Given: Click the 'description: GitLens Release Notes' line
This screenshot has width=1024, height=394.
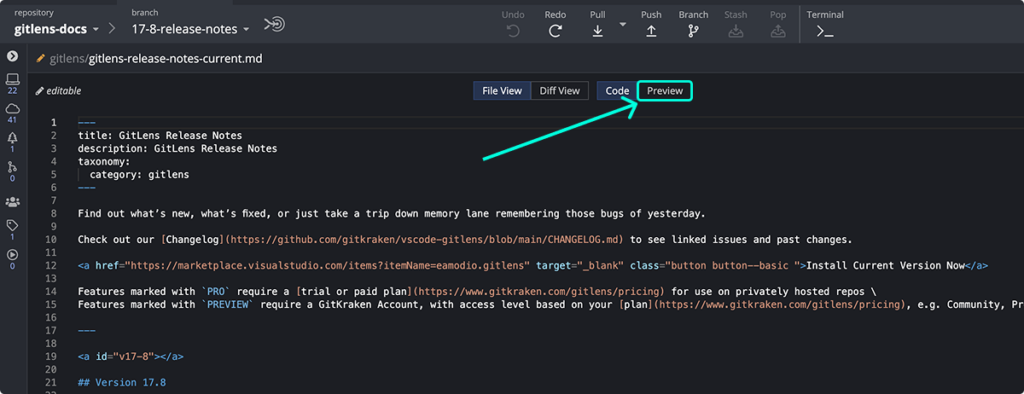Looking at the screenshot, I should [178, 148].
